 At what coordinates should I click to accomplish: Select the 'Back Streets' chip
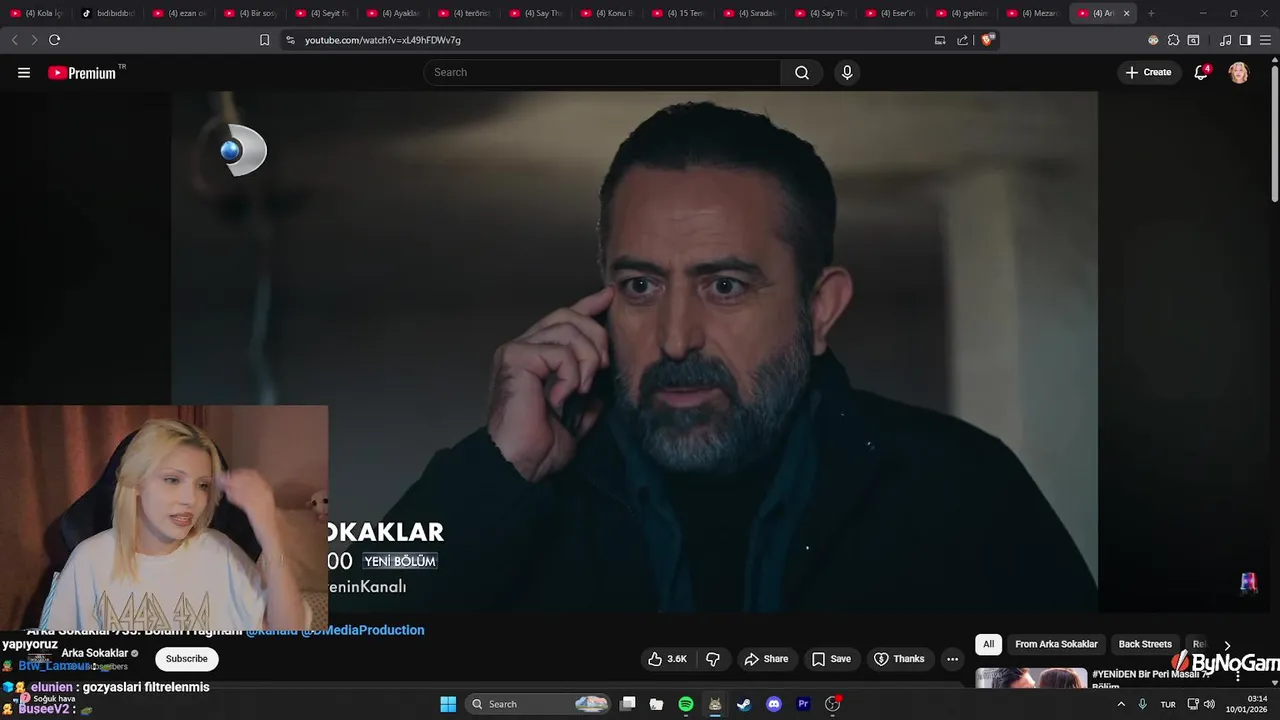(x=1145, y=644)
